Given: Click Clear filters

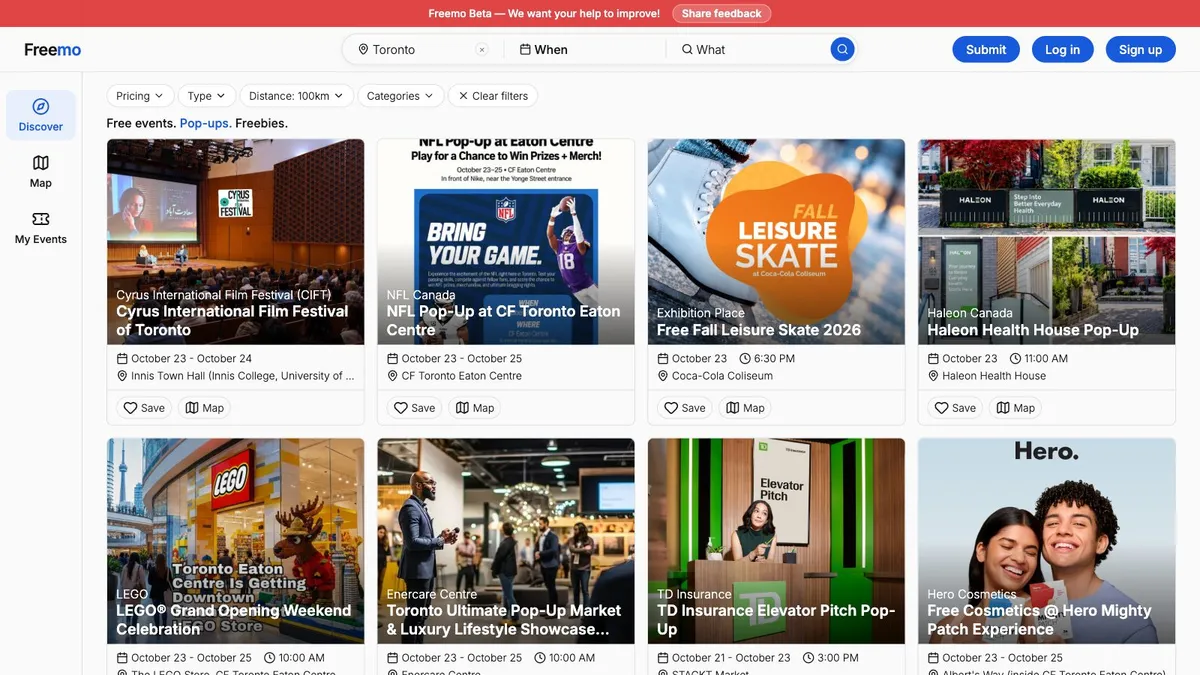Looking at the screenshot, I should (x=493, y=96).
